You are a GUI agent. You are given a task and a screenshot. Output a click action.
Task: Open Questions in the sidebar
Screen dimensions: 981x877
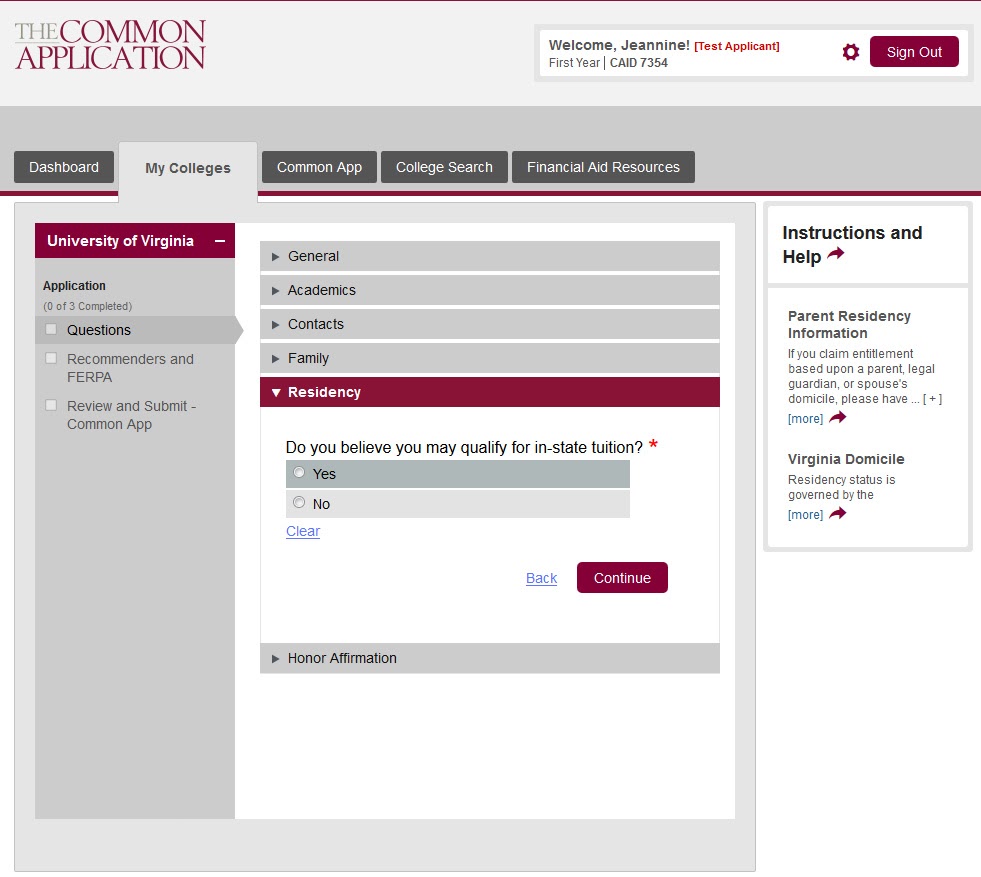tap(99, 330)
